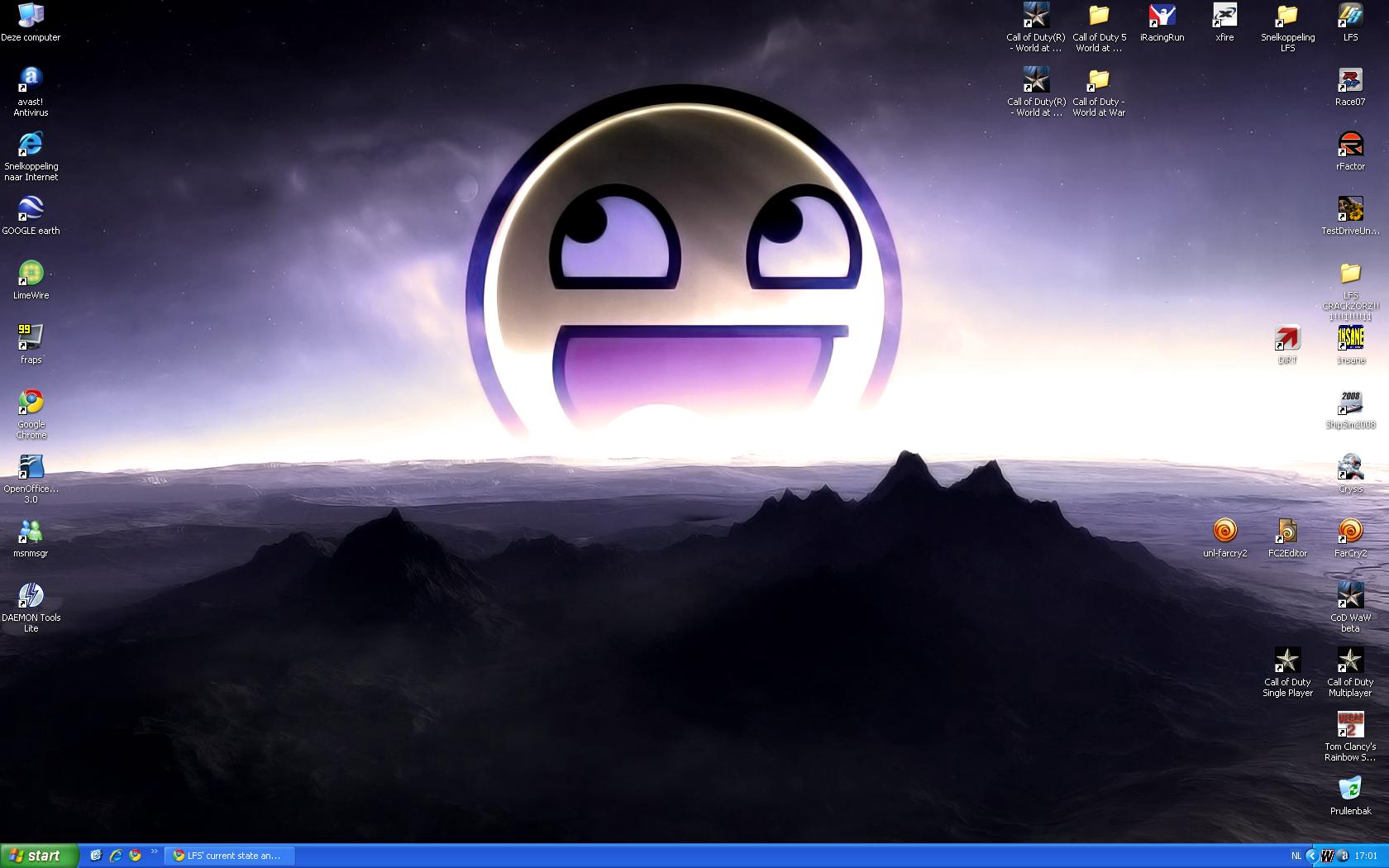Screen dimensions: 1389x868
Task: Switch to the LFS' current state taskbar window
Action: click(229, 856)
